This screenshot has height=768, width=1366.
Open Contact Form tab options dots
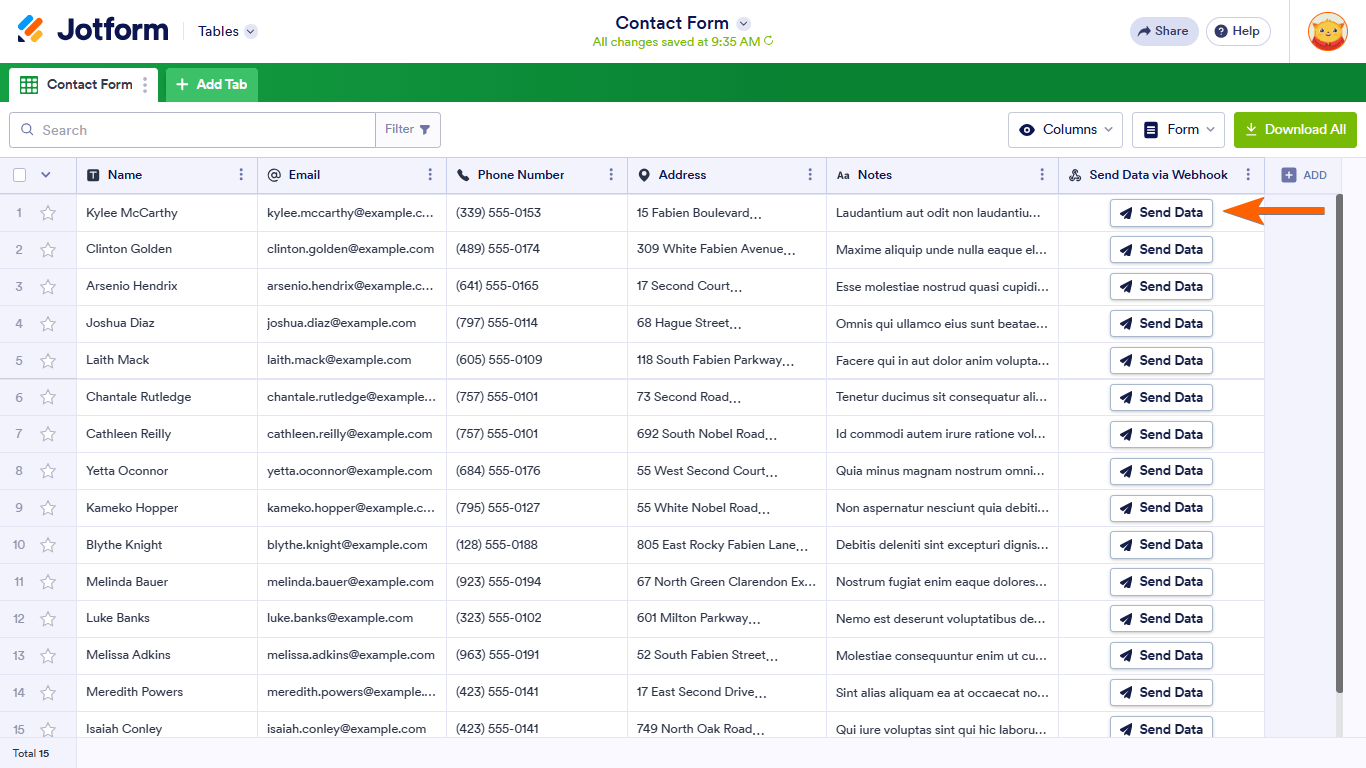click(x=145, y=85)
